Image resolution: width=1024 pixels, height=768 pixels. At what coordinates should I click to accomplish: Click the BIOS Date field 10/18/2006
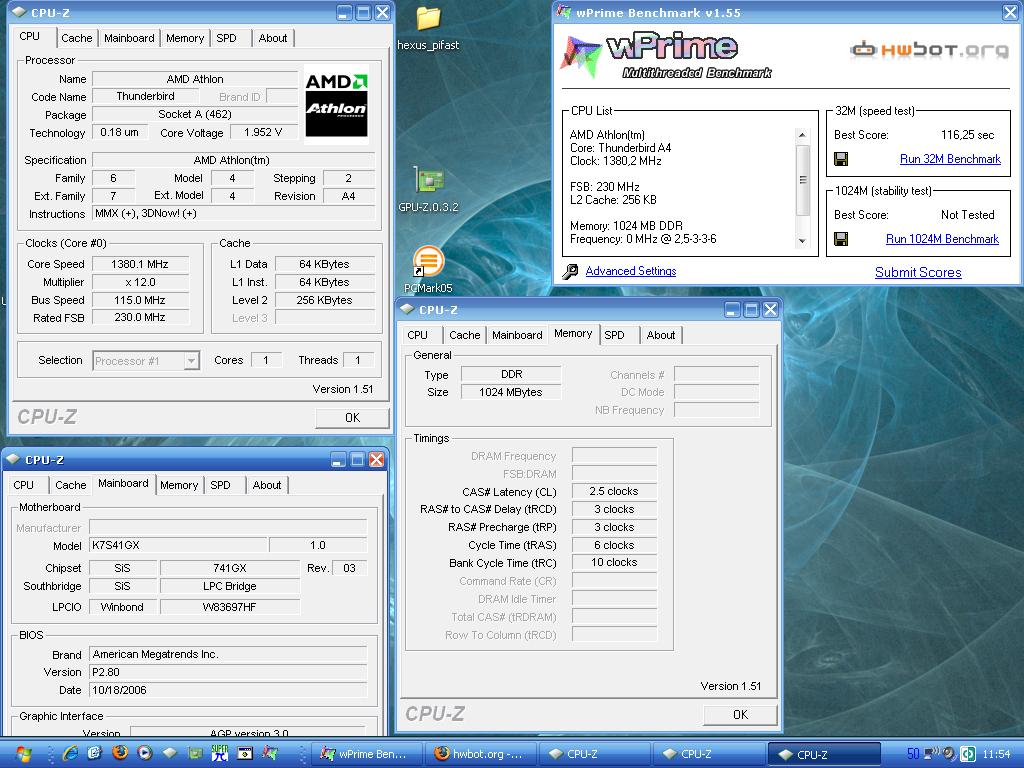pyautogui.click(x=228, y=690)
